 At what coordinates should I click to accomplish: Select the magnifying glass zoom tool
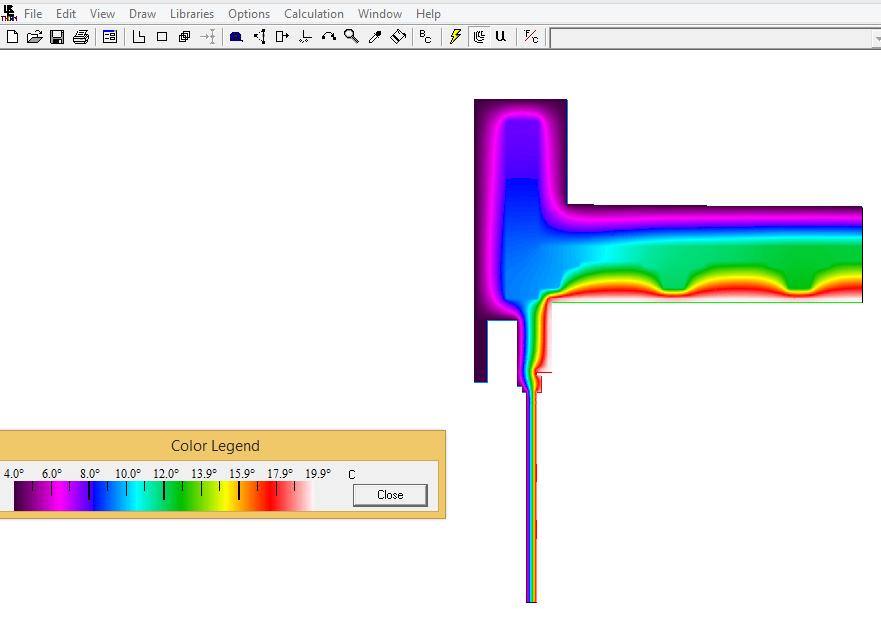[x=352, y=37]
